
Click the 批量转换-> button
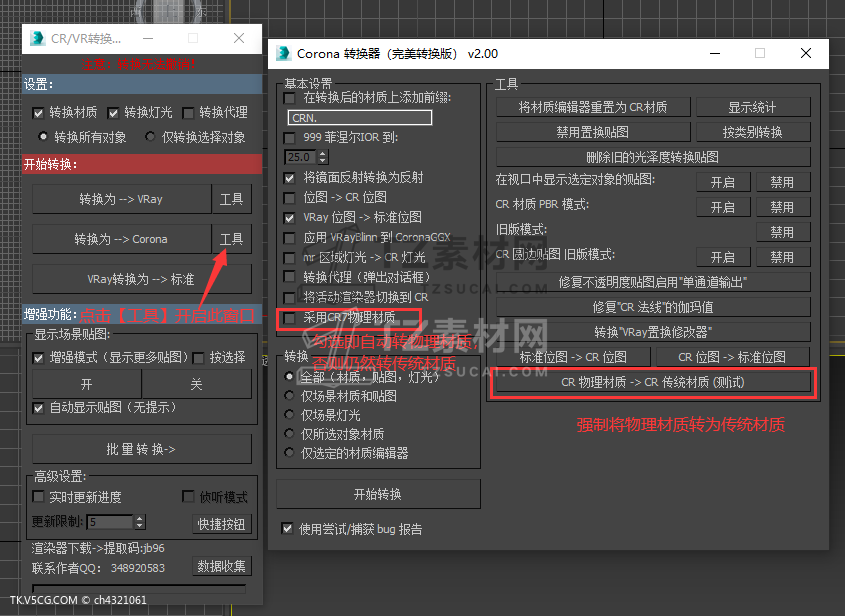142,449
